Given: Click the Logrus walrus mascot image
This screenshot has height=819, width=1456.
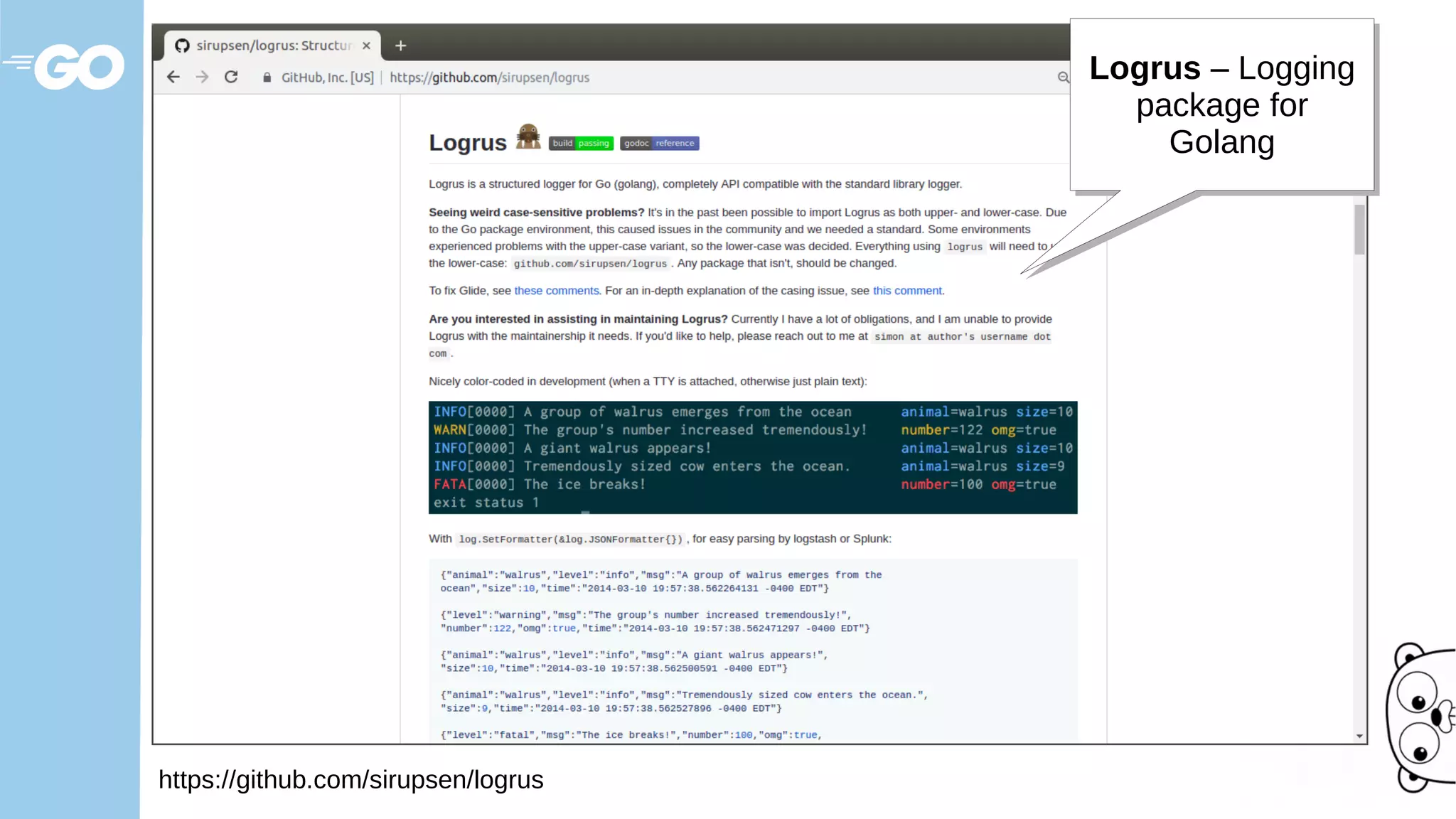Looking at the screenshot, I should (x=528, y=136).
